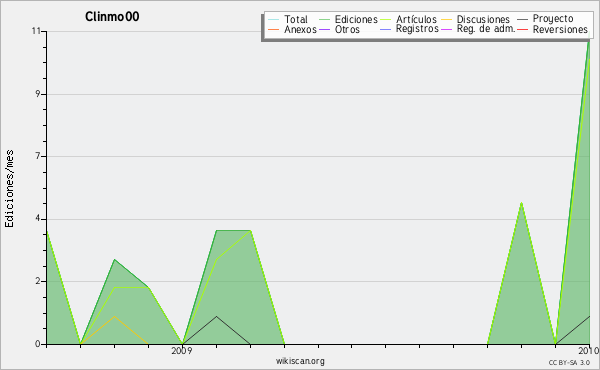The height and width of the screenshot is (370, 600).
Task: Click the Reversiones legend label
Action: point(560,29)
